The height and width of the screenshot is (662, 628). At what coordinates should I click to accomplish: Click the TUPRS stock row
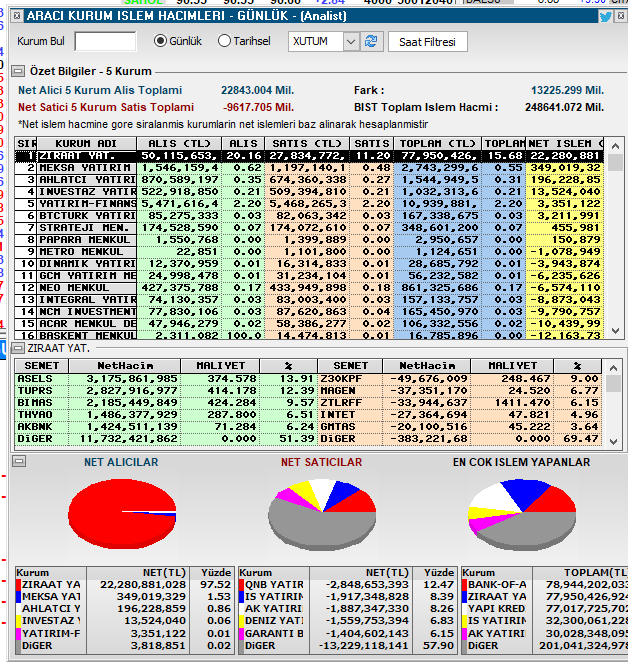(166, 391)
